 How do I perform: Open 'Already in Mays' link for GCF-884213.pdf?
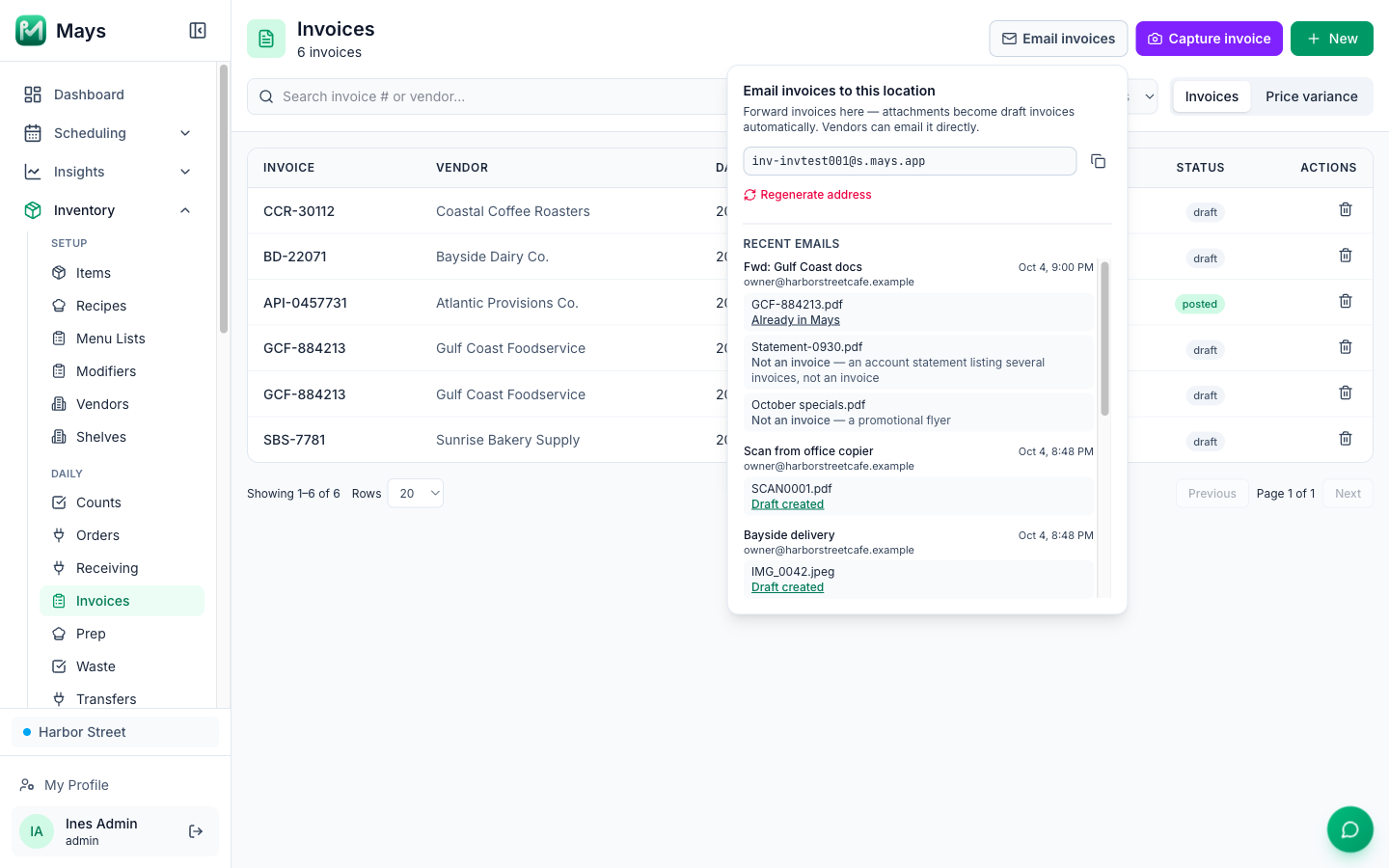pyautogui.click(x=796, y=320)
